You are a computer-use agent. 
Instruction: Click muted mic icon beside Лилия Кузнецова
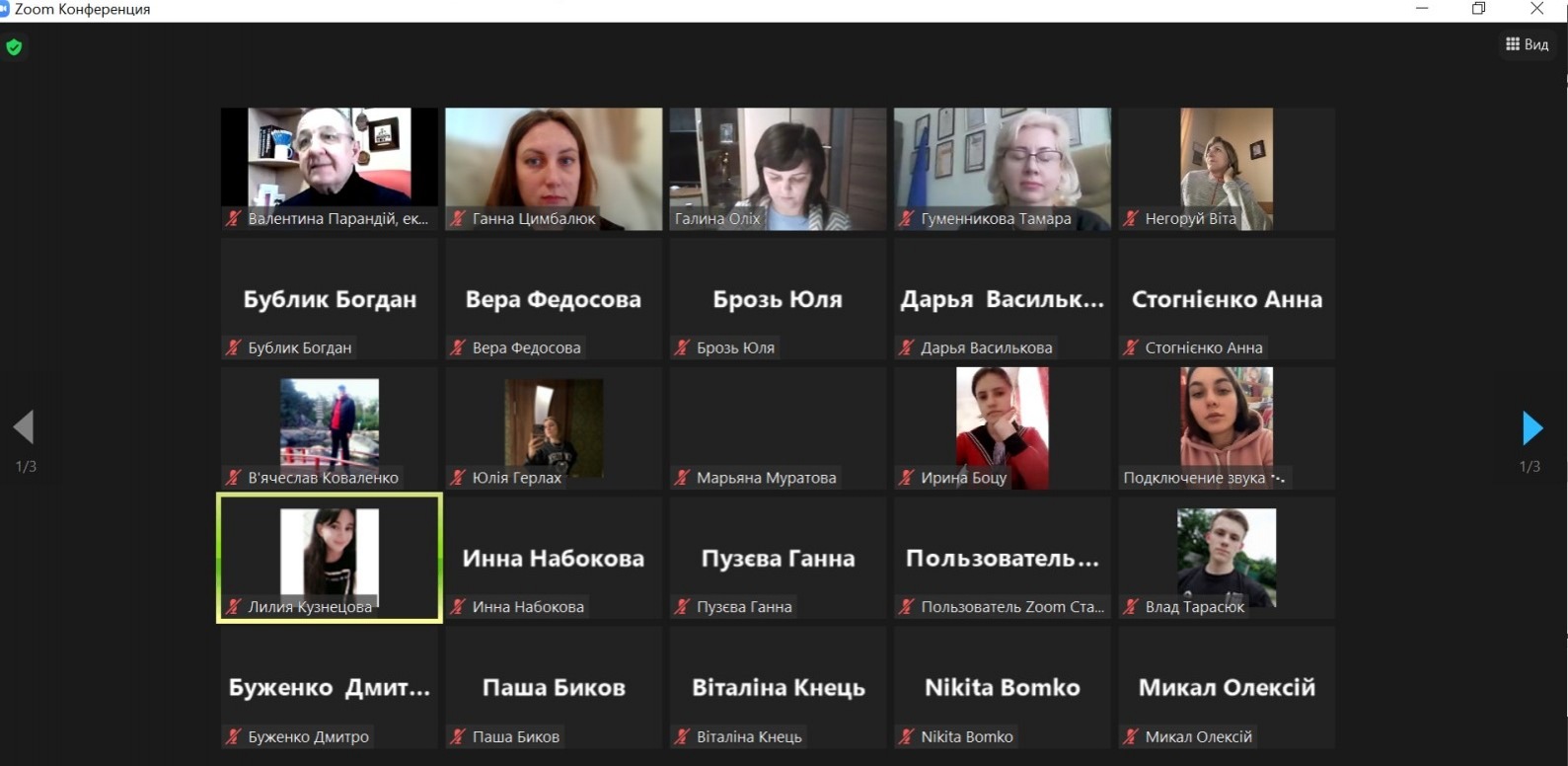234,607
